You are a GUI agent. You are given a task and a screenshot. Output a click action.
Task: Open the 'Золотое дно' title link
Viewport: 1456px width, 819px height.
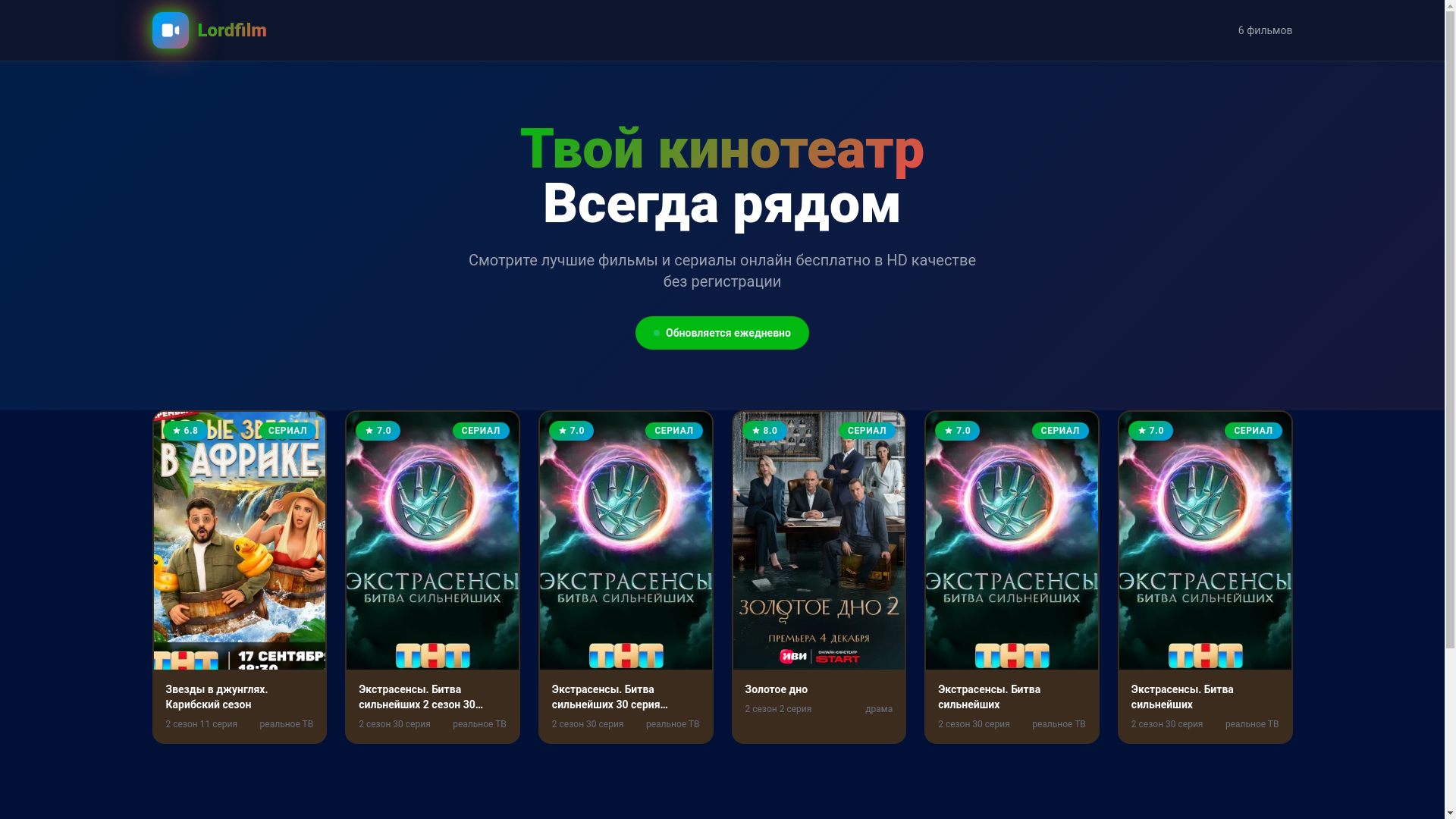tap(776, 689)
